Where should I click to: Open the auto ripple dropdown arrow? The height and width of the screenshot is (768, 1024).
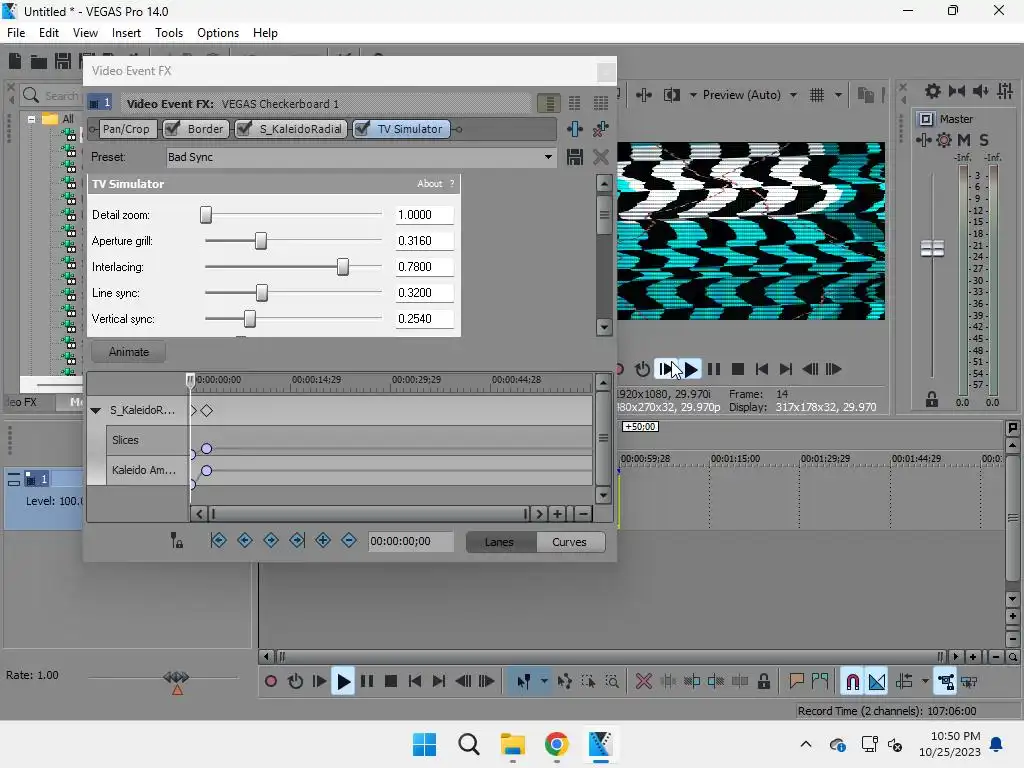click(x=925, y=682)
